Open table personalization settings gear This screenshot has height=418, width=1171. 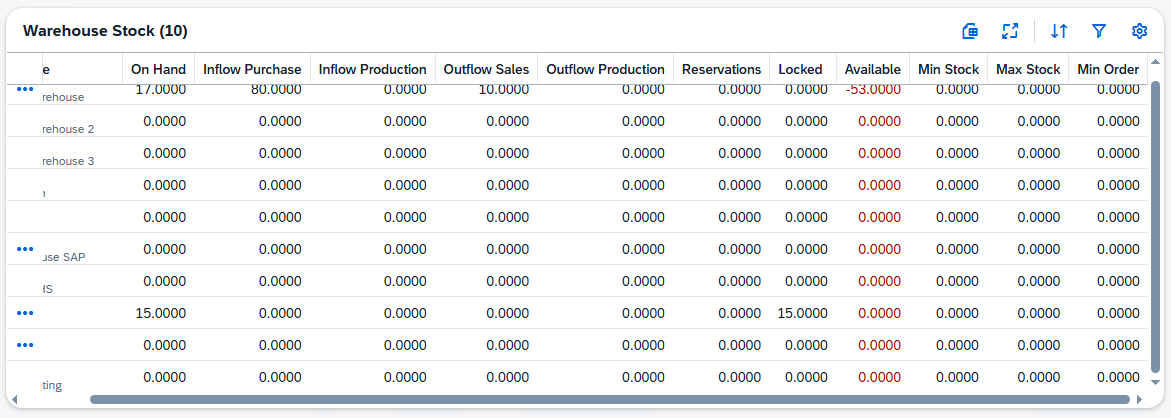click(1139, 31)
